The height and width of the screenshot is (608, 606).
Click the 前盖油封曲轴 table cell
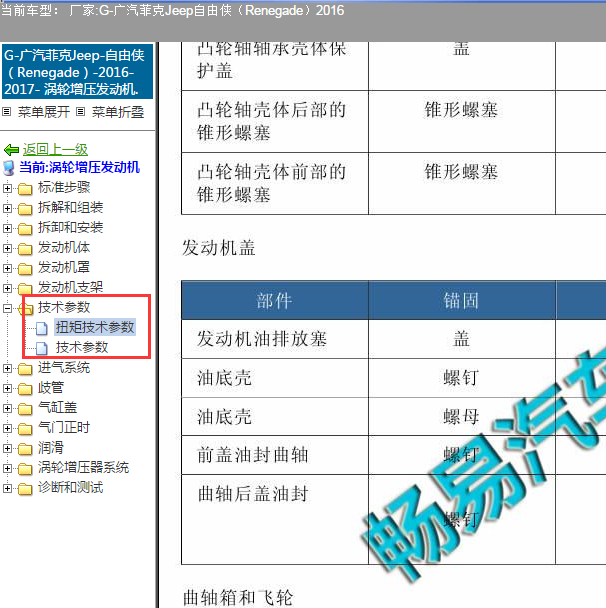(x=275, y=455)
